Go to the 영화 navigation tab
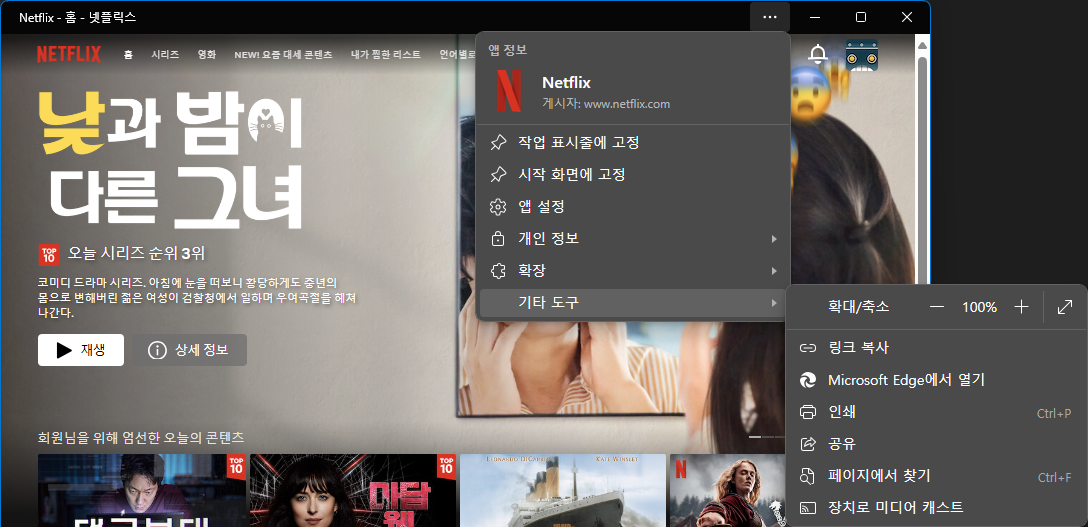 coord(207,54)
